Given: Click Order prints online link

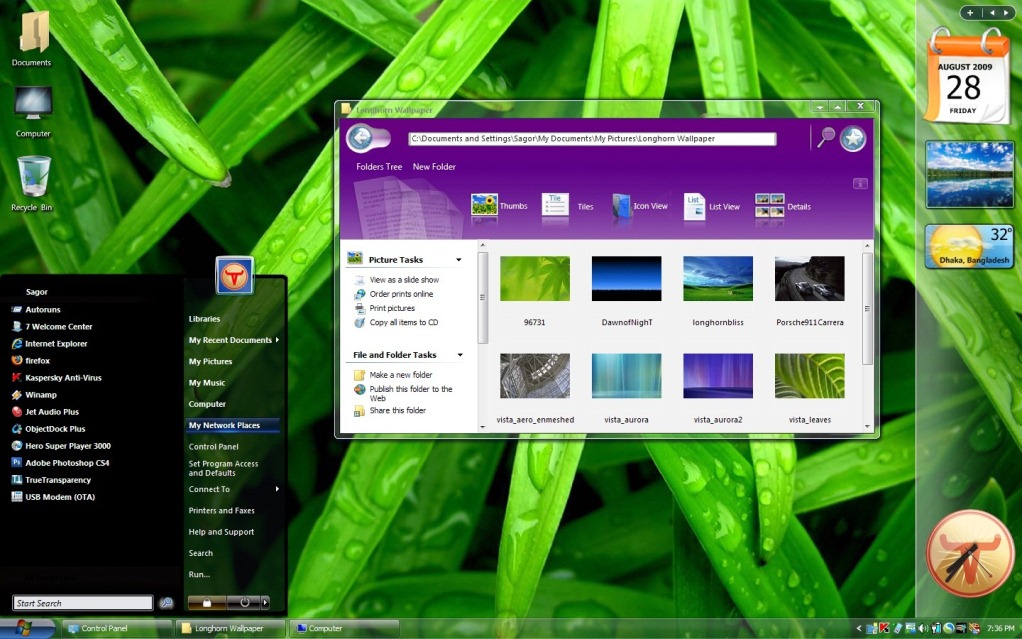Looking at the screenshot, I should coord(401,294).
